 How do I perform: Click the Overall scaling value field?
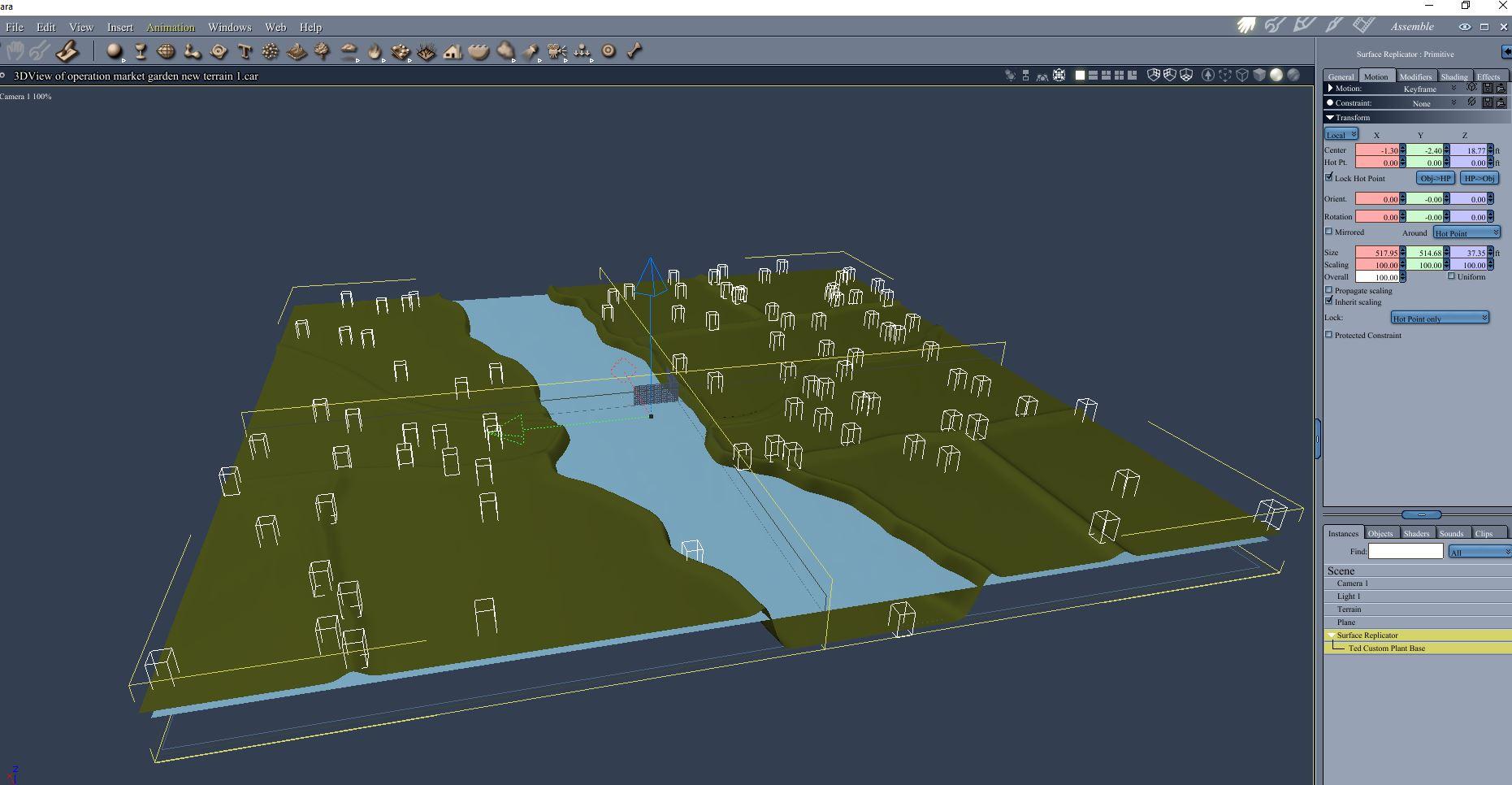(x=1377, y=277)
